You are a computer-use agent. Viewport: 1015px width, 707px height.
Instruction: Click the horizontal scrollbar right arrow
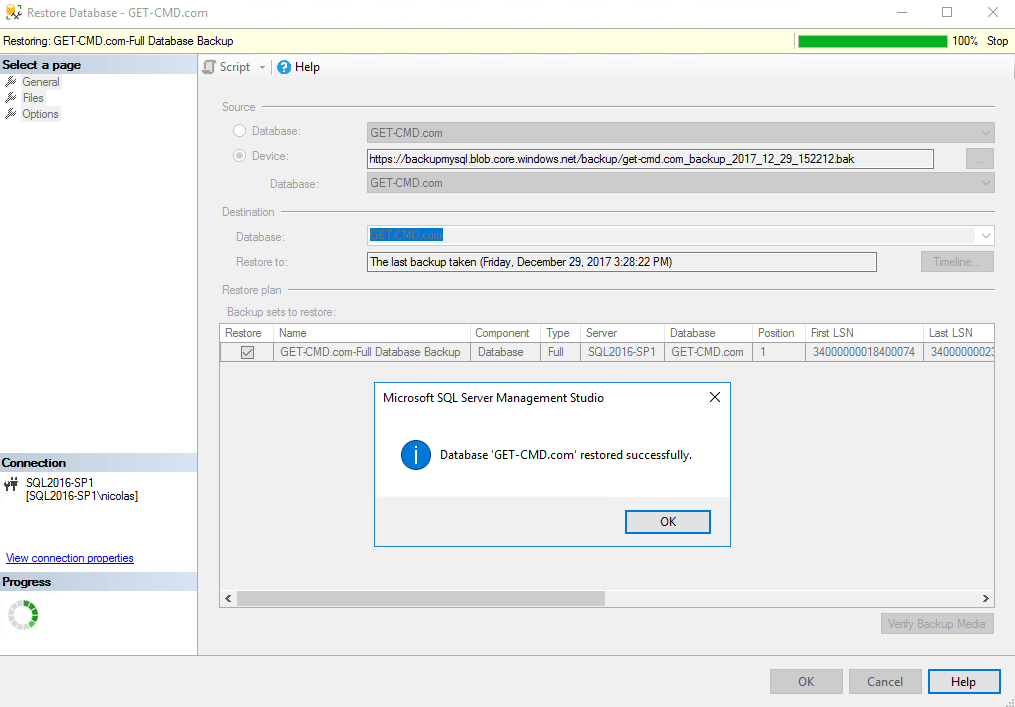pyautogui.click(x=986, y=598)
